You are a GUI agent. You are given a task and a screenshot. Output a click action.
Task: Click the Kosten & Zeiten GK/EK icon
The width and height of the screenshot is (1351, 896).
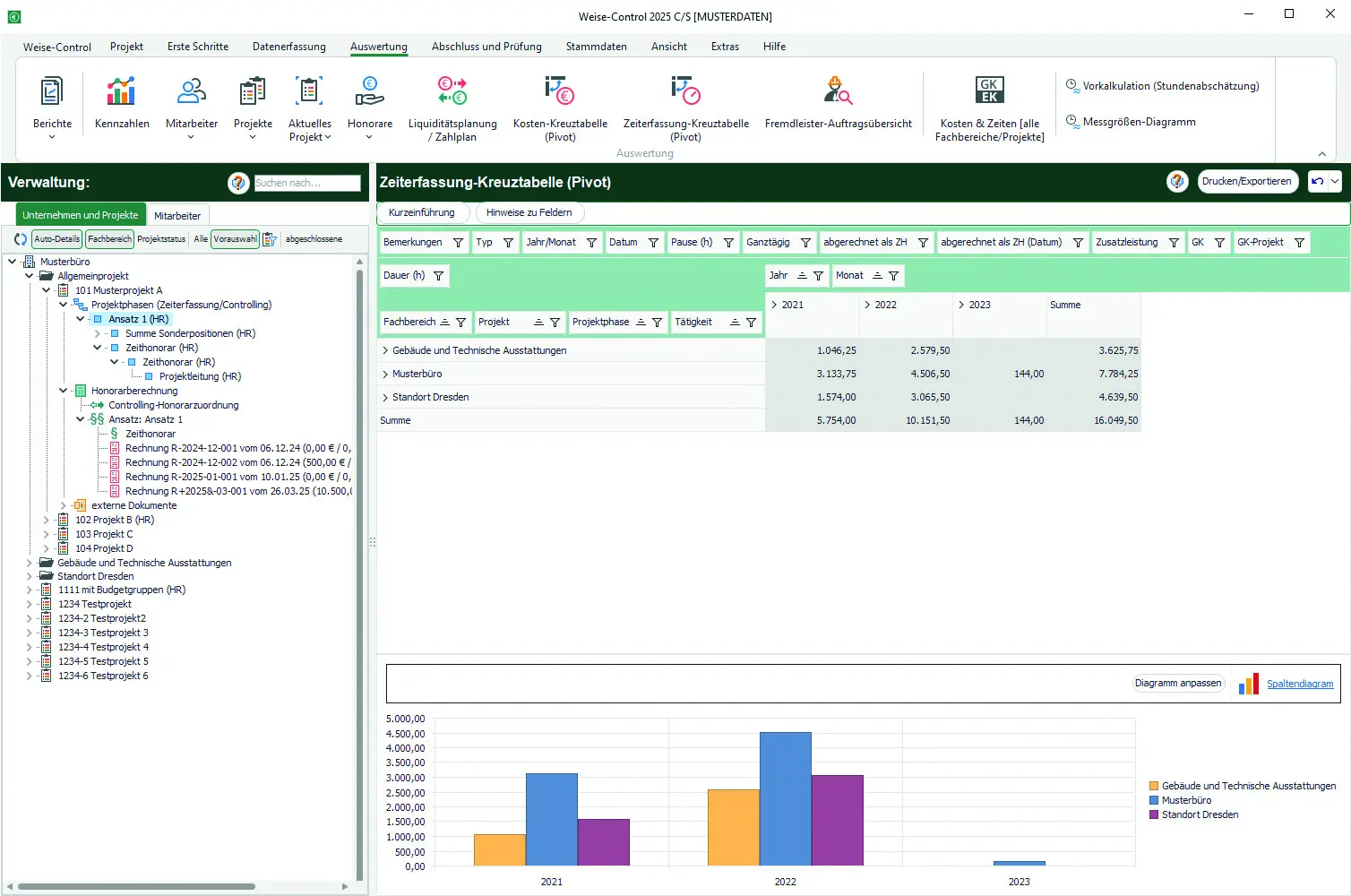point(989,90)
